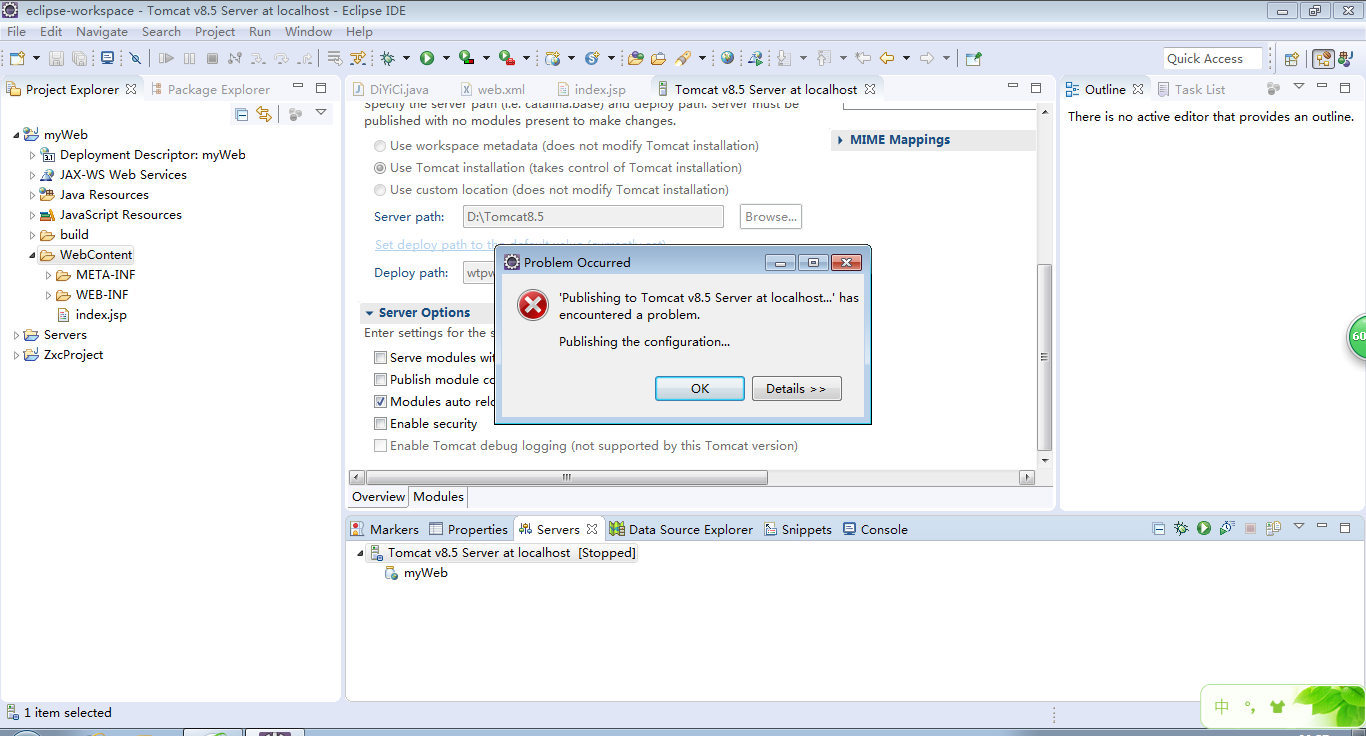Click the Save All toolbar icon

point(79,59)
